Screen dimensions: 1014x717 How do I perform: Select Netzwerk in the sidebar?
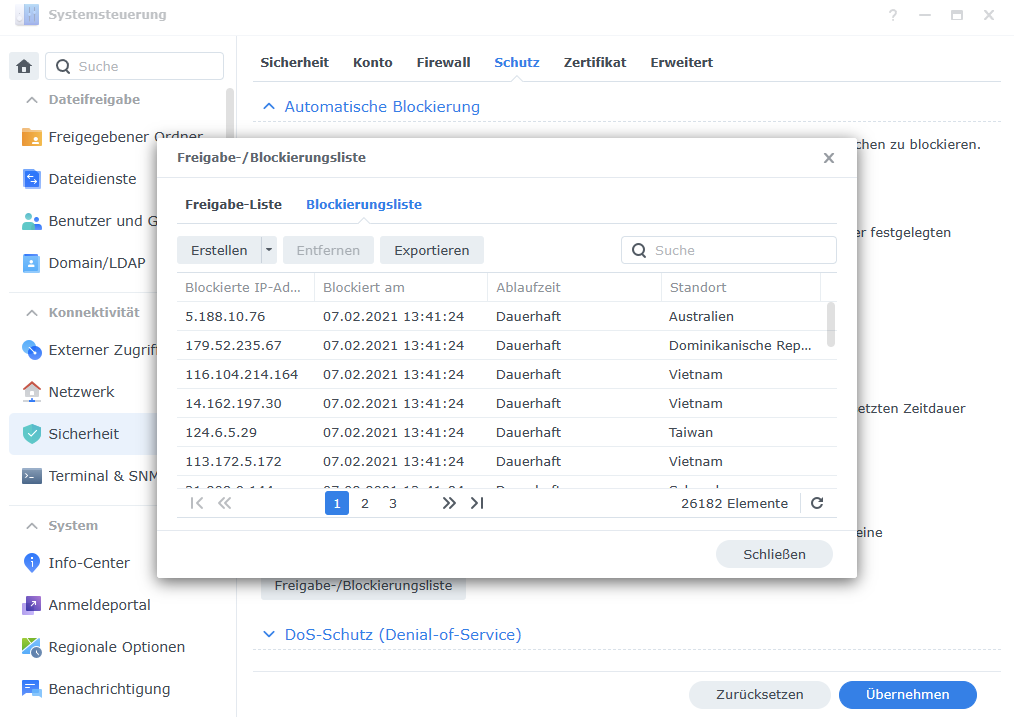pos(81,392)
